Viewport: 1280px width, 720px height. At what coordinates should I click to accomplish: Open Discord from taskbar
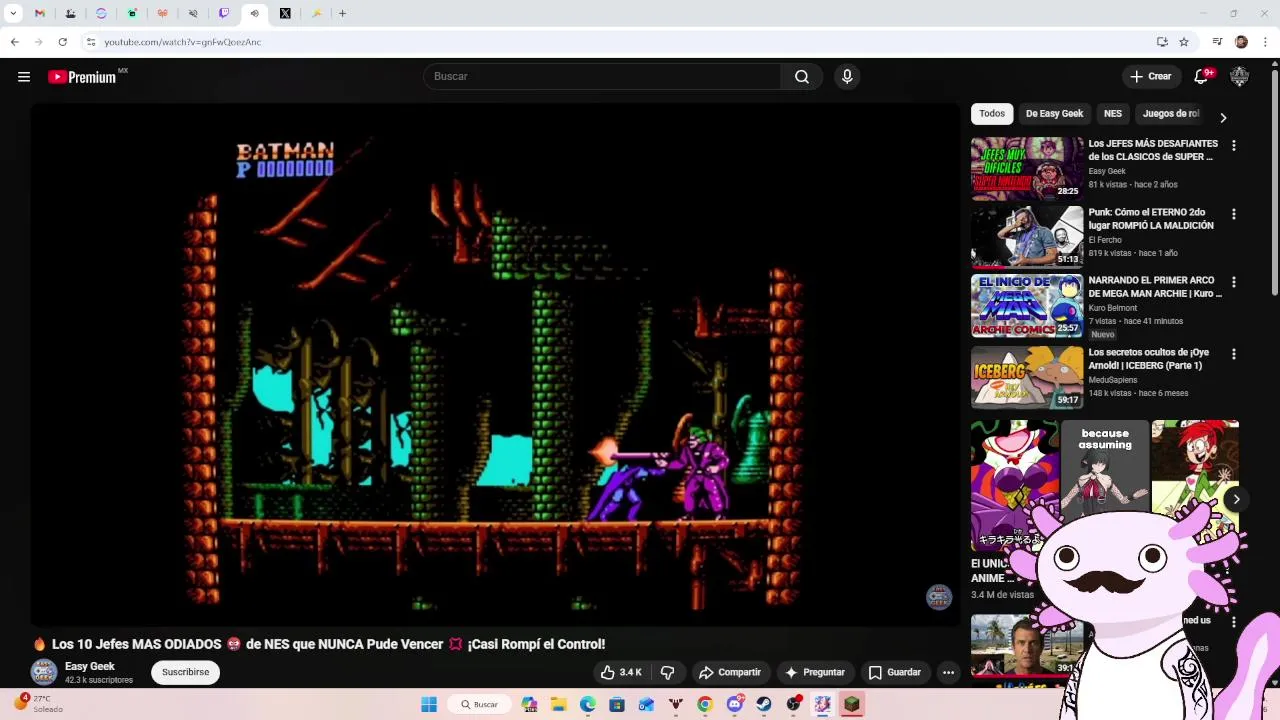[735, 704]
